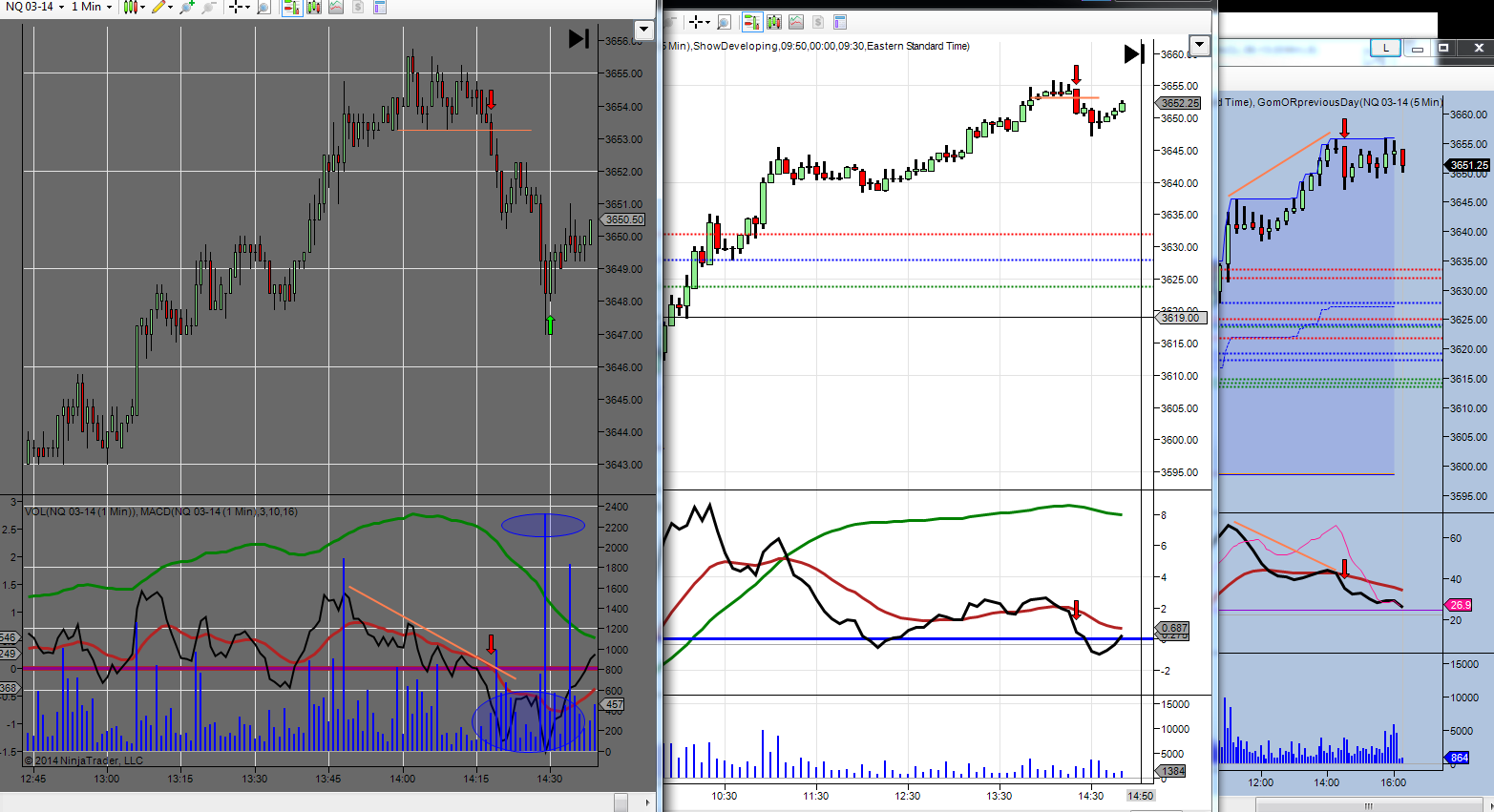The height and width of the screenshot is (812, 1494).
Task: Open the NQ 03-14 instrument selector
Action: point(35,7)
